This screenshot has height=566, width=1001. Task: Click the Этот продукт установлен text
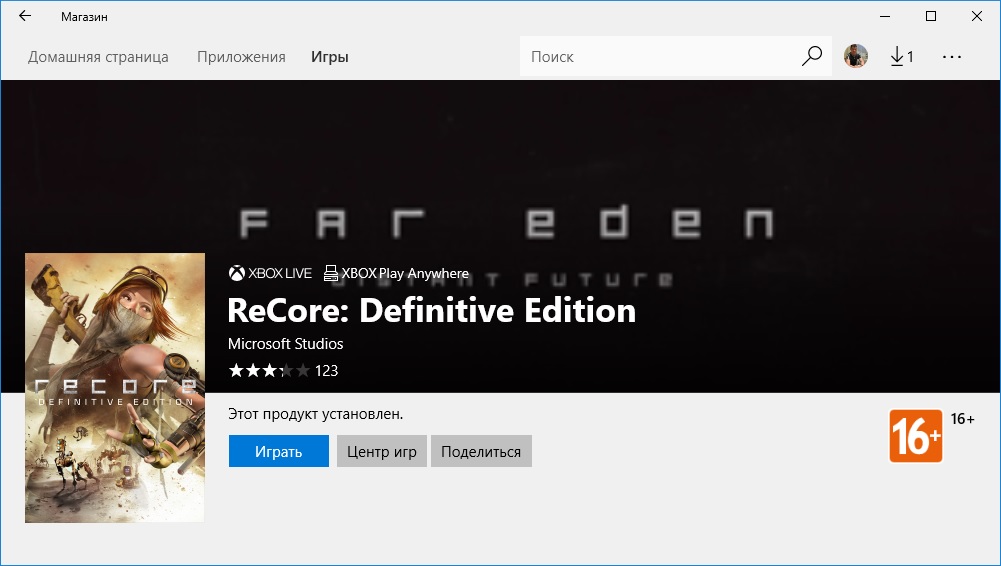click(315, 414)
